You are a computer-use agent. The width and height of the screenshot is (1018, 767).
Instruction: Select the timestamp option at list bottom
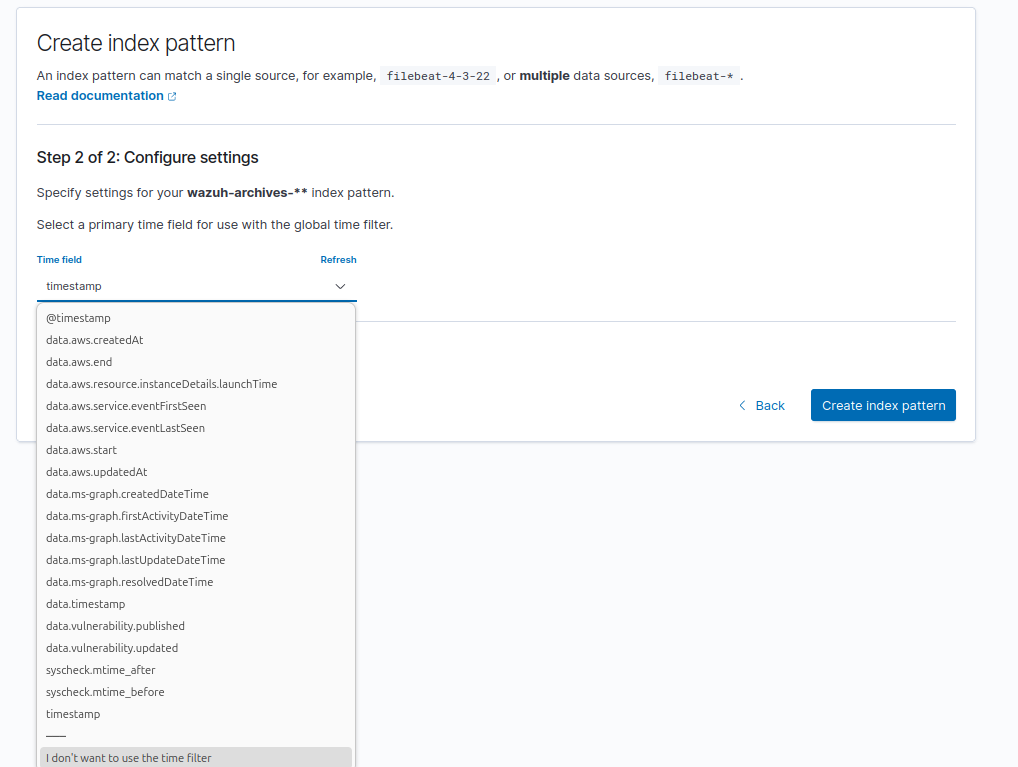[73, 714]
